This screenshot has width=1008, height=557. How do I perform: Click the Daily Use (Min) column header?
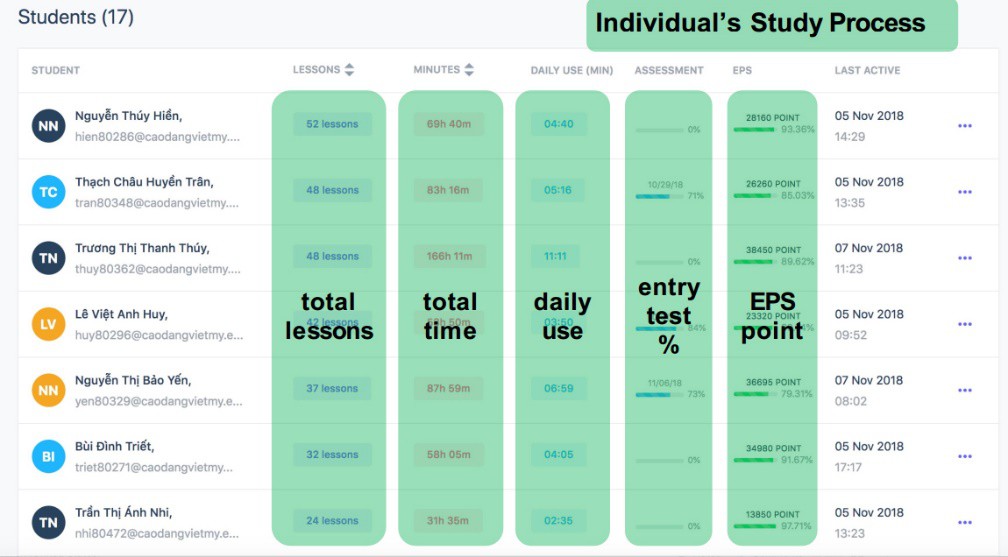tap(571, 71)
